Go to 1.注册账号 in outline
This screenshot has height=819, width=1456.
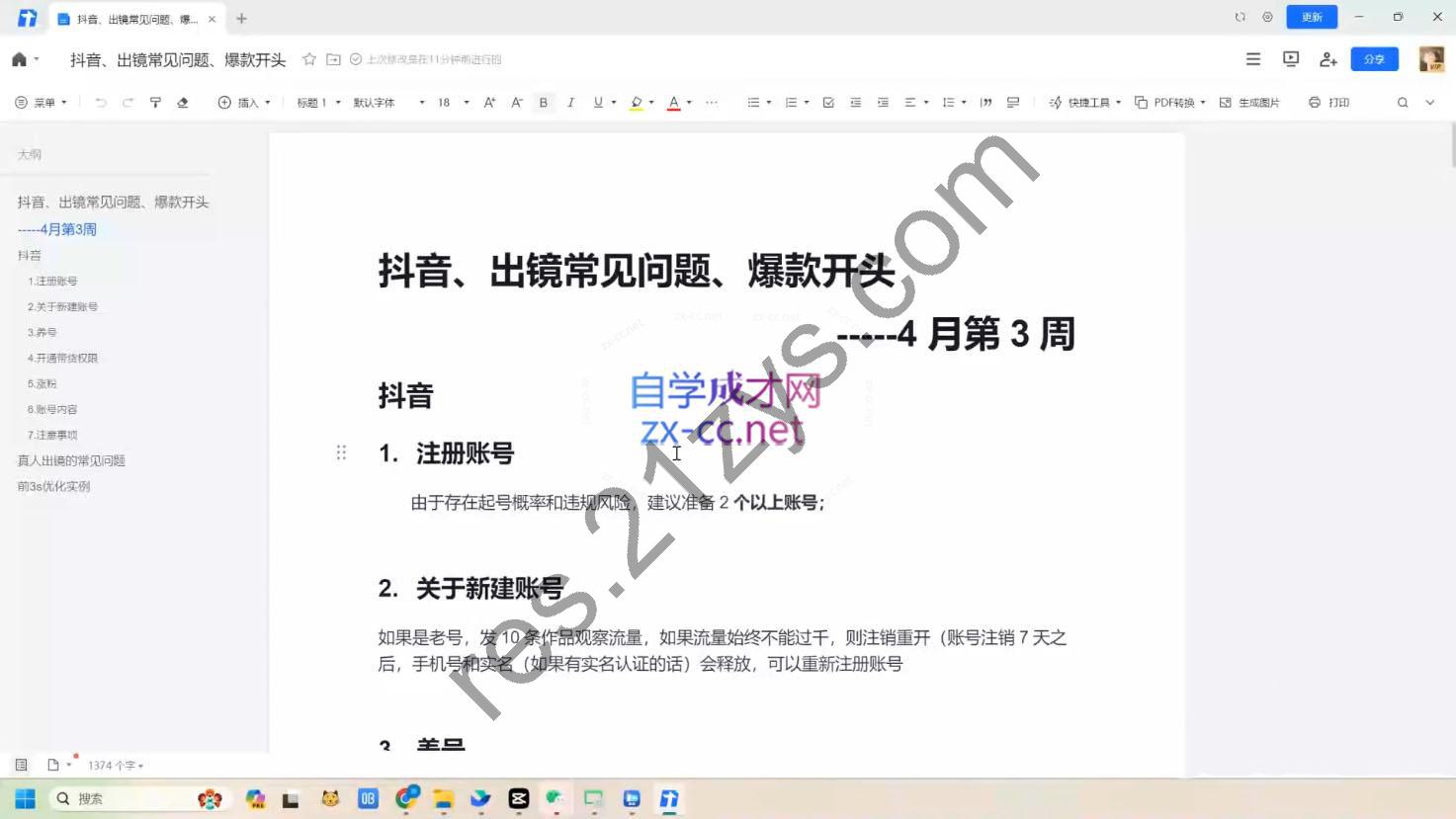click(52, 282)
